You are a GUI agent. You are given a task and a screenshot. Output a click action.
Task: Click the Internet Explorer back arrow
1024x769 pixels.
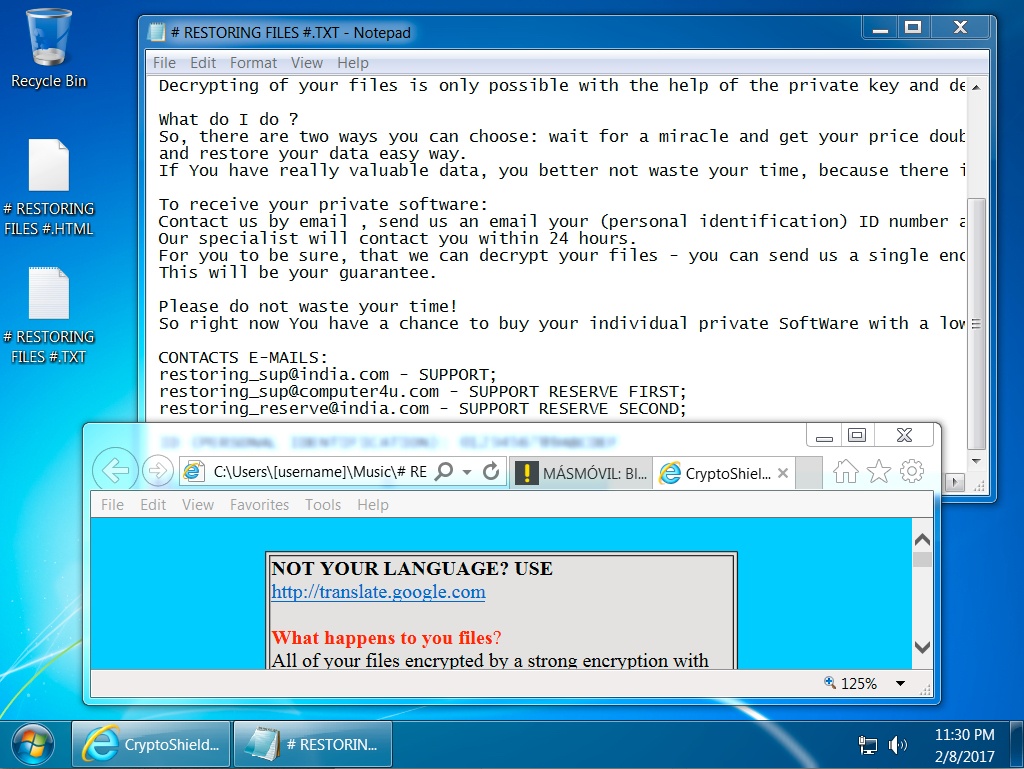(115, 471)
